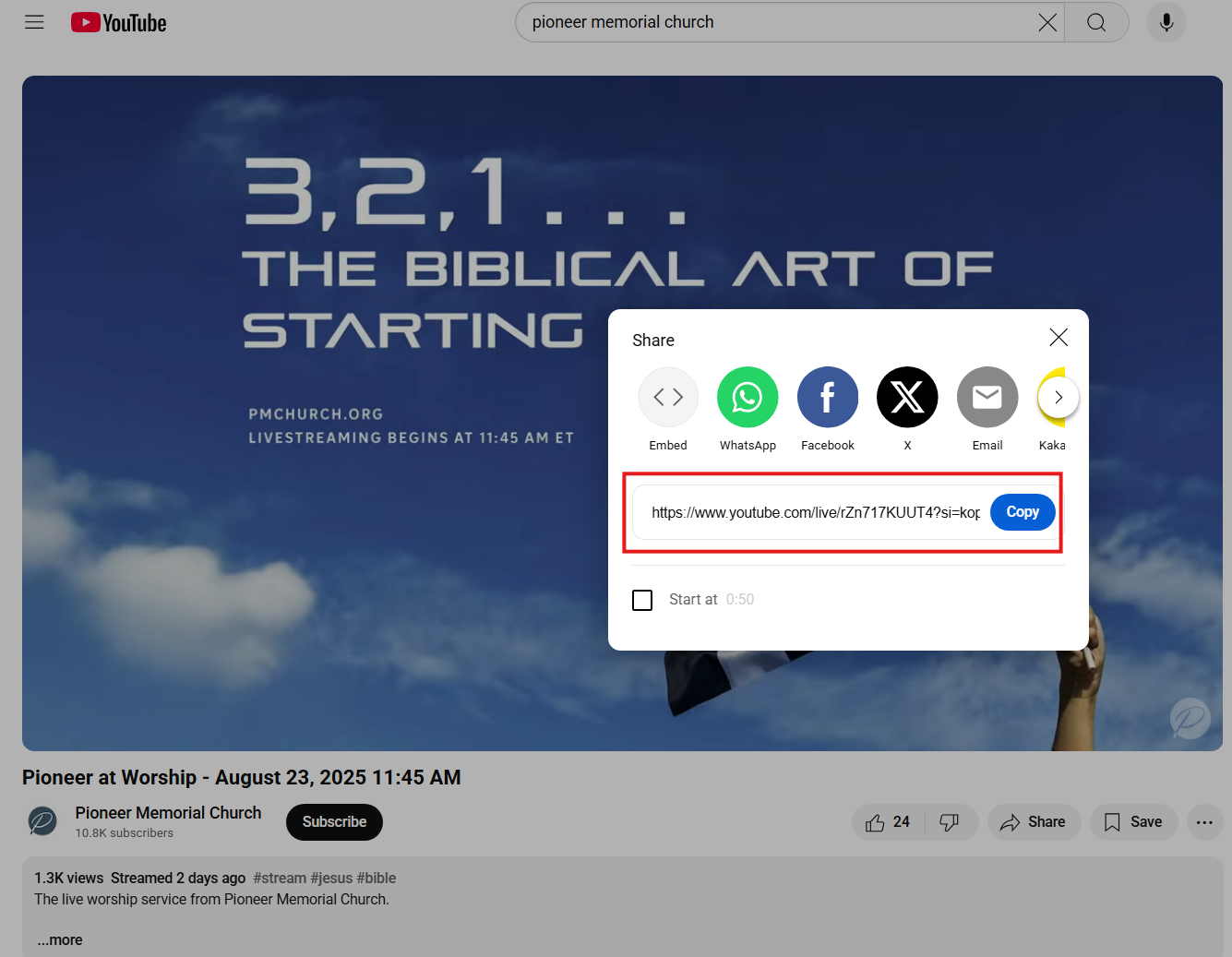Open the Share button below the video

point(1034,822)
